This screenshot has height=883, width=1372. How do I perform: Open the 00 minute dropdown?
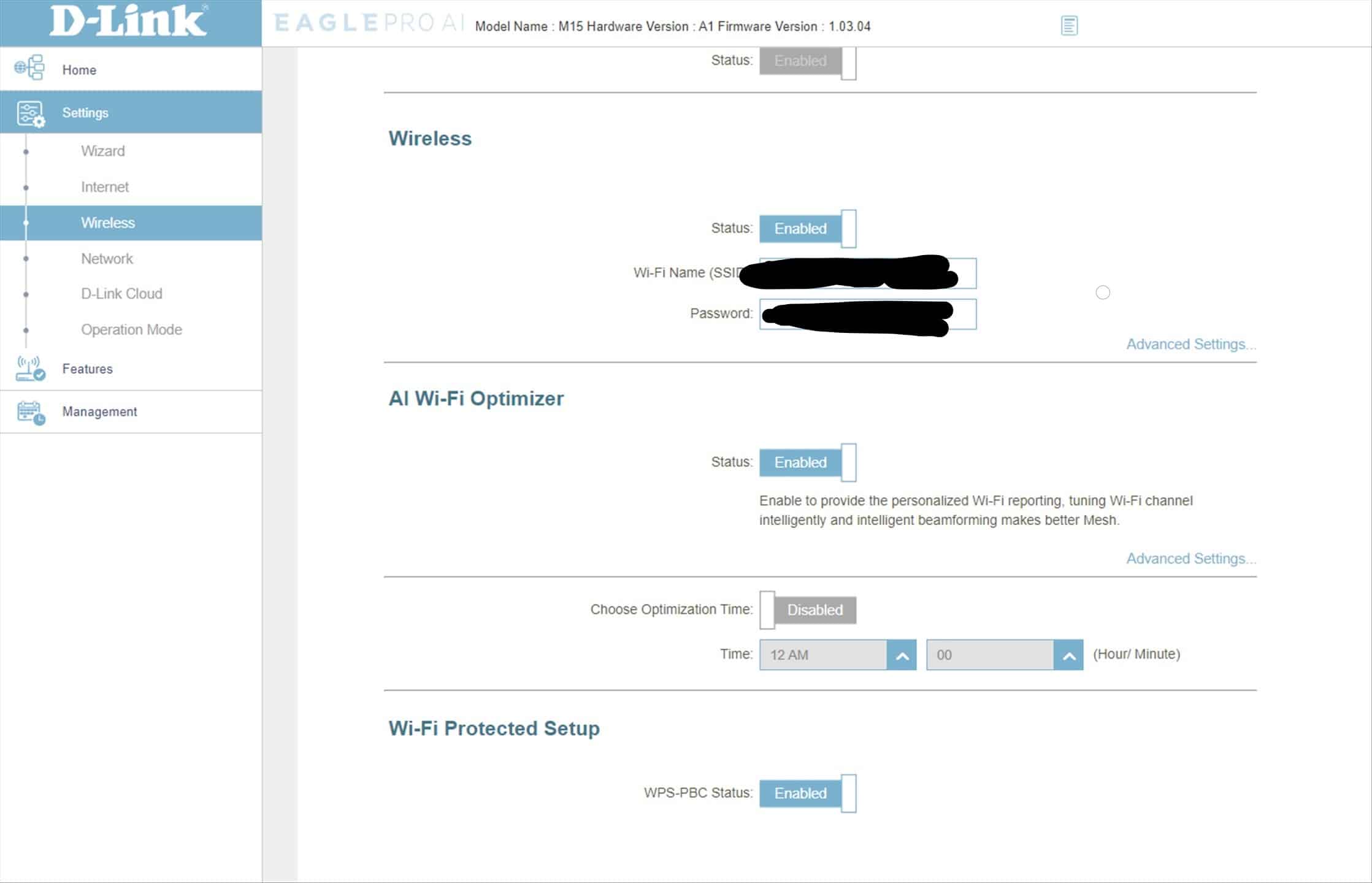pos(1005,655)
